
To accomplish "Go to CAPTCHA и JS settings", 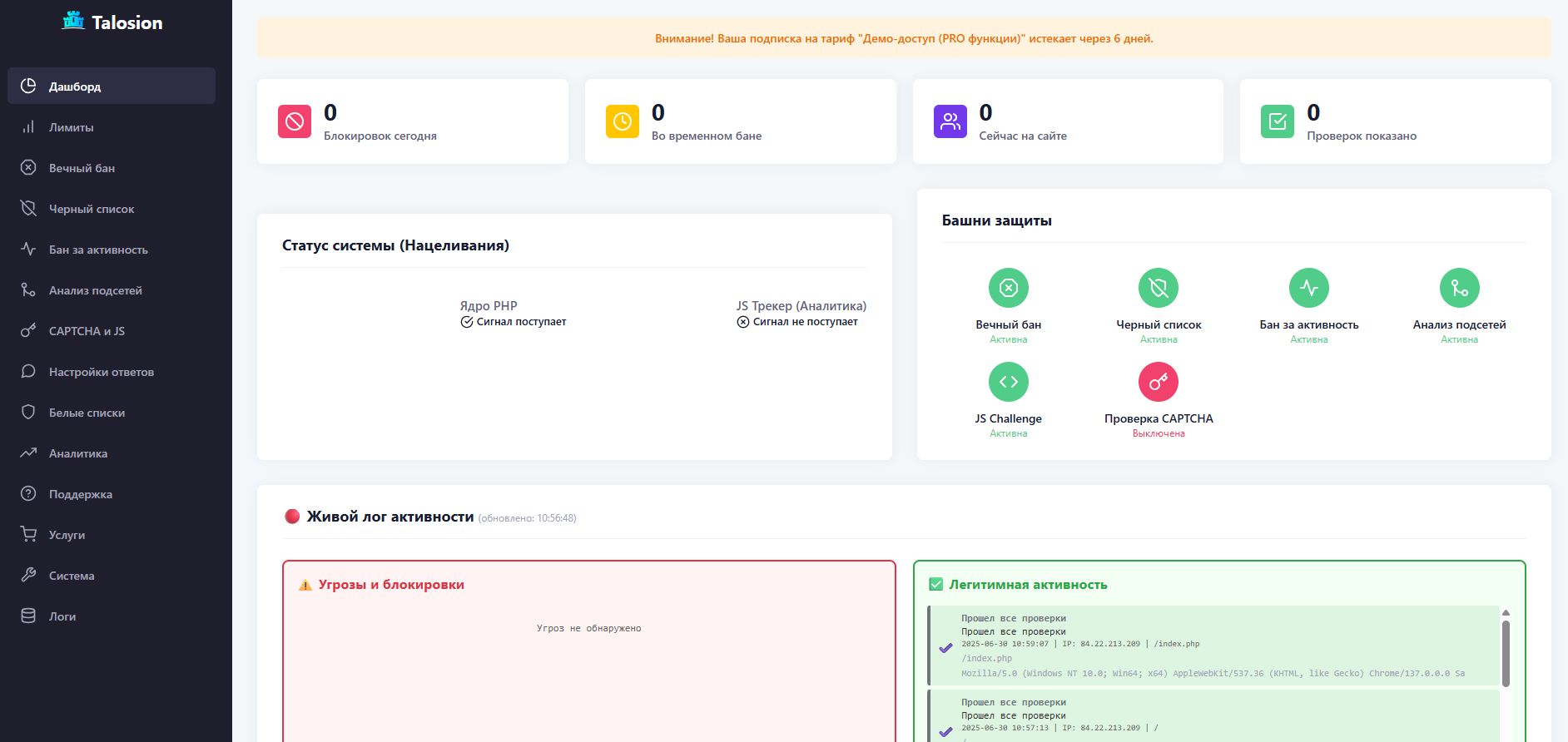I will tap(87, 331).
